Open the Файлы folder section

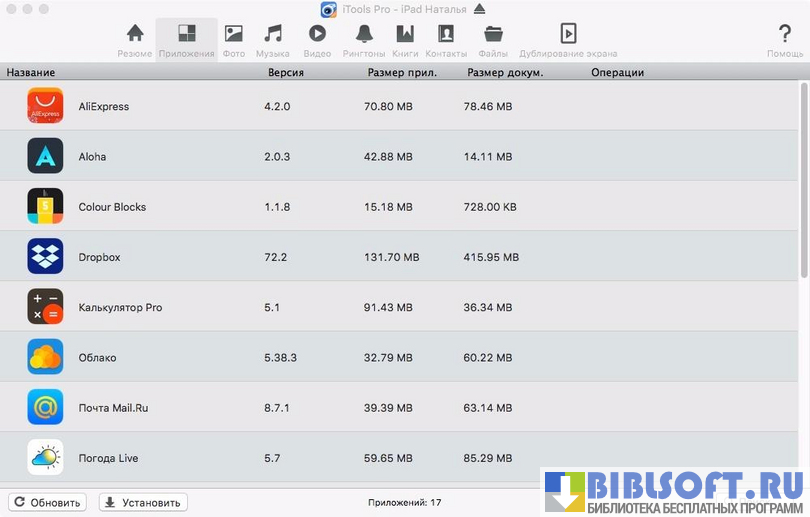[493, 39]
